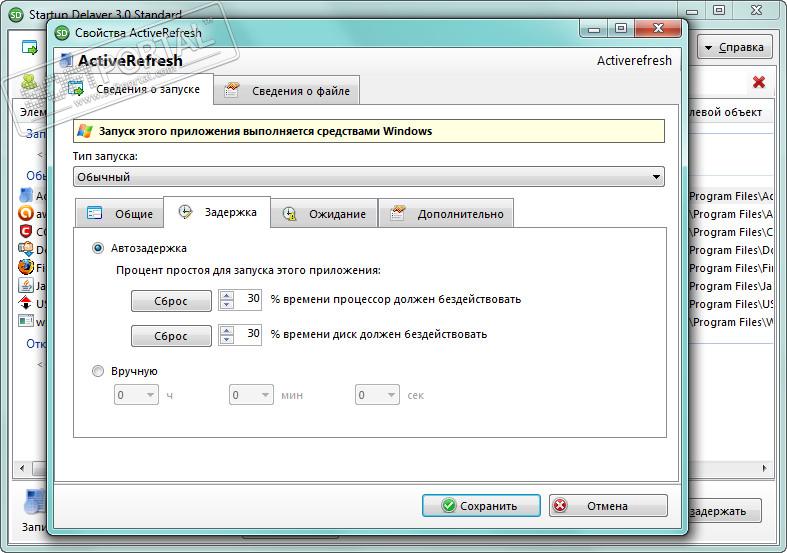Open the seconds (сек) dropdown

(x=377, y=395)
